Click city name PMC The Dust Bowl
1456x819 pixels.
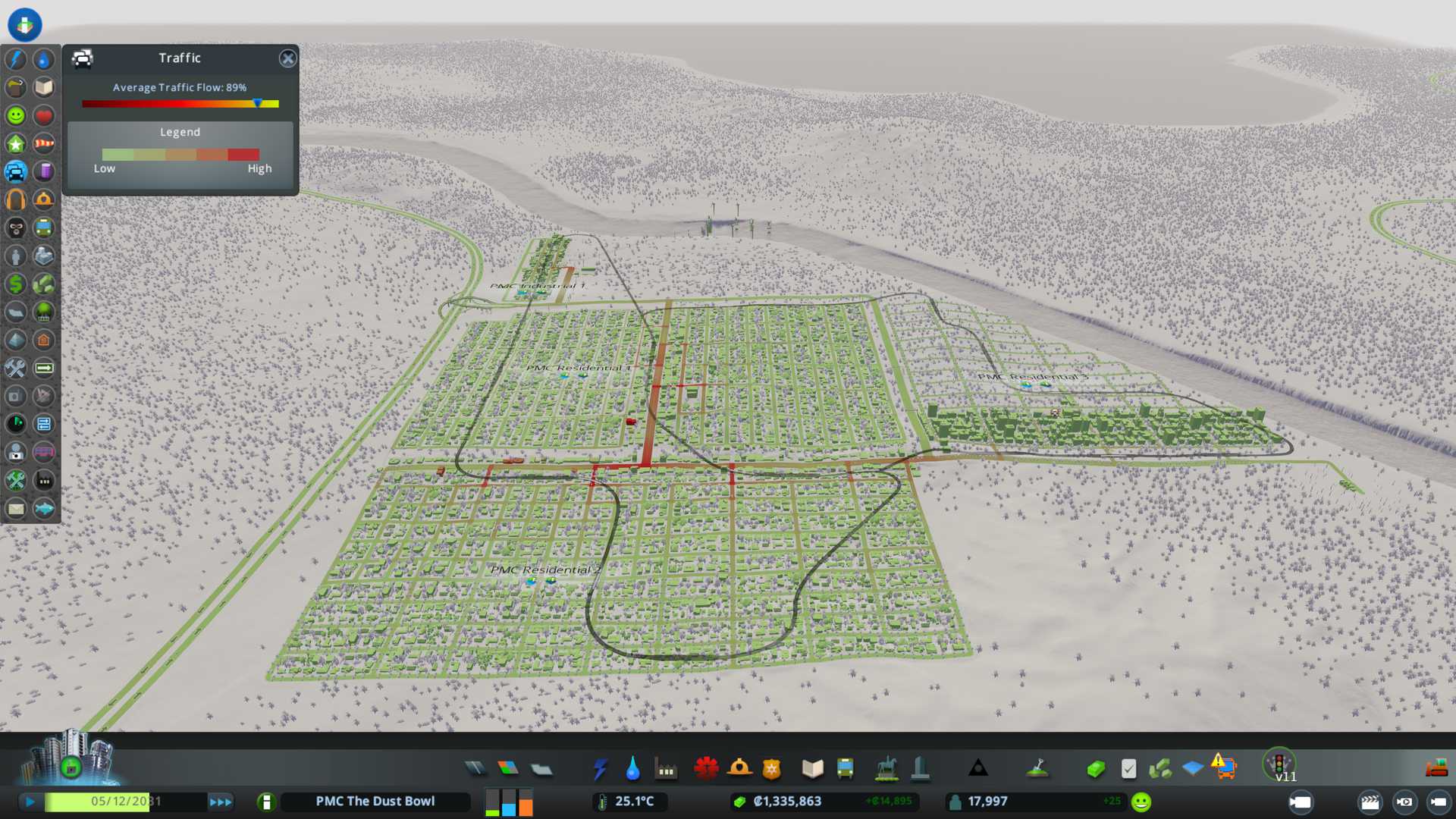tap(375, 802)
